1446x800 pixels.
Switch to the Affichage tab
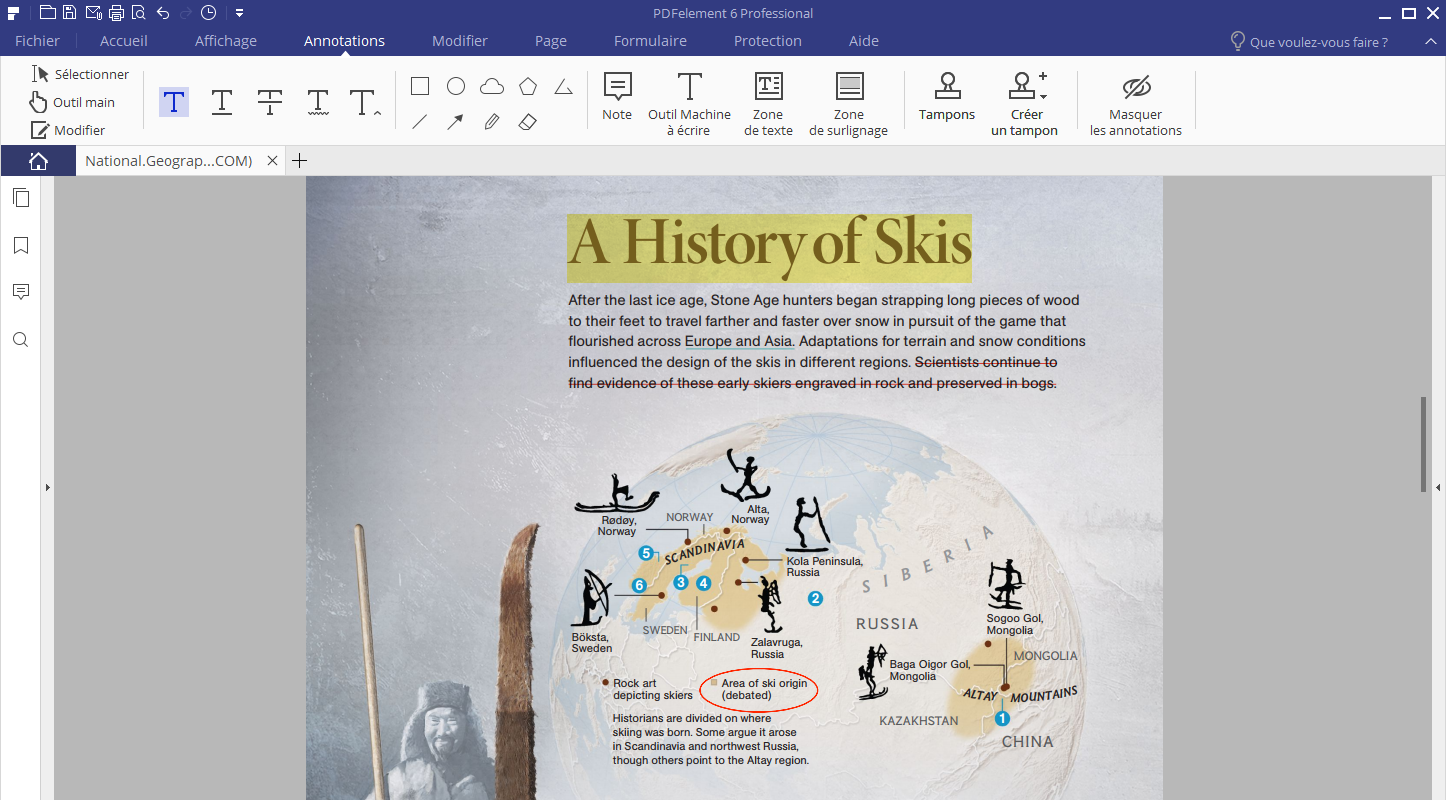click(x=226, y=41)
